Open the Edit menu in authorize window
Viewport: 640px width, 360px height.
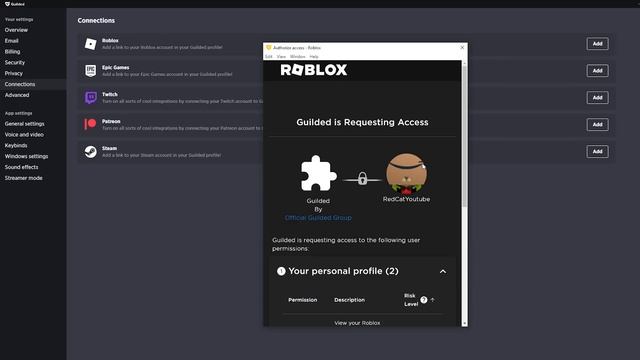click(269, 57)
